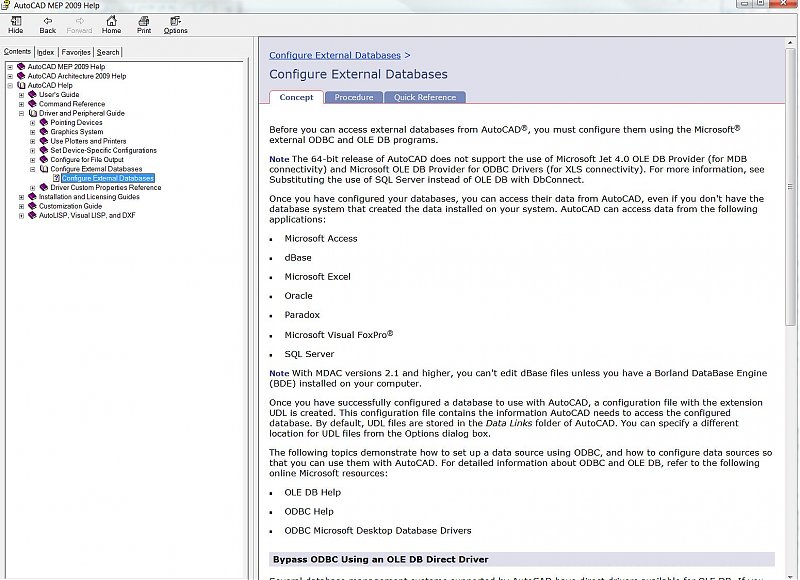Click the "OLE DB Help" bullet text
This screenshot has width=800, height=580.
(x=312, y=492)
